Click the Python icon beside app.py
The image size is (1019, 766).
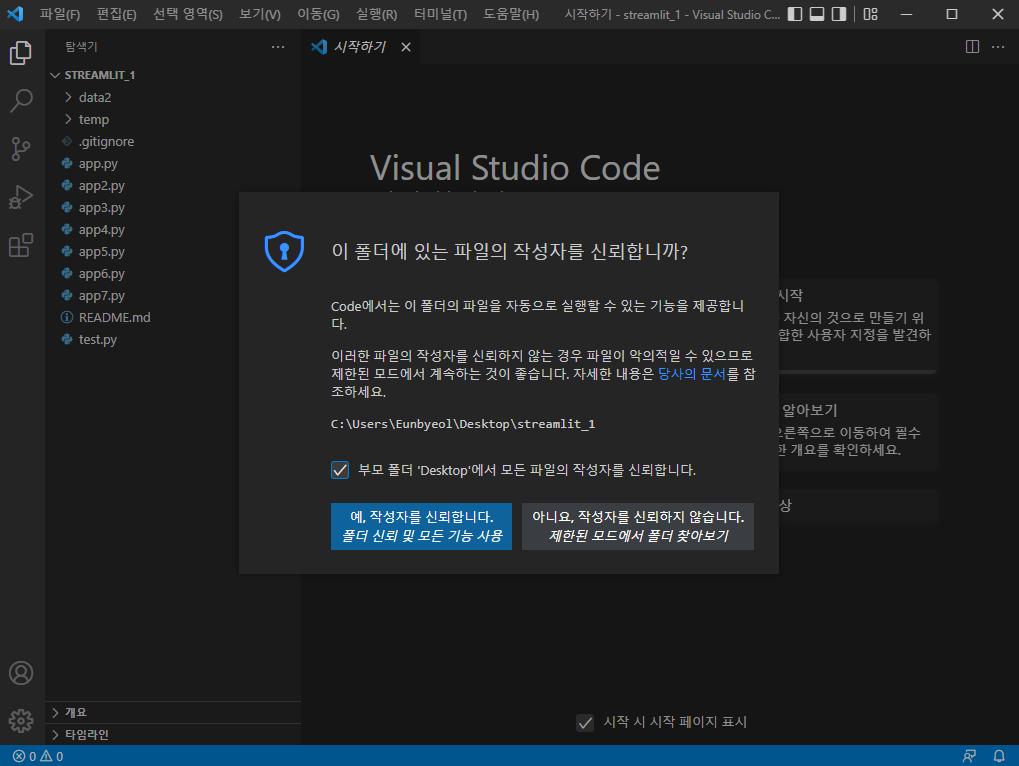pyautogui.click(x=66, y=163)
